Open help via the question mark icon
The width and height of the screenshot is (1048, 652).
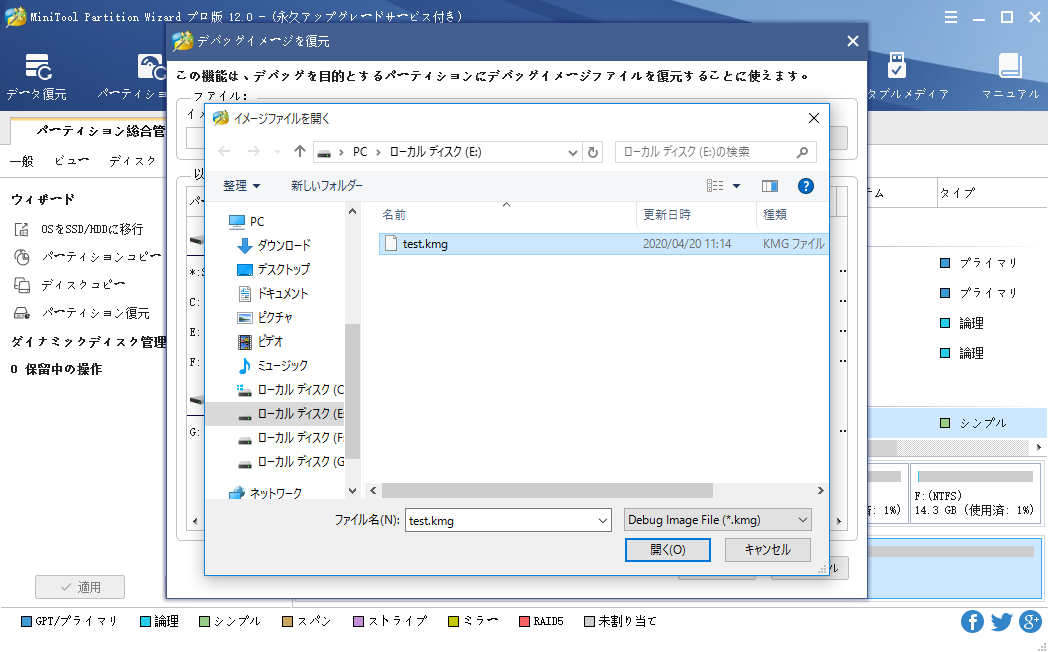coord(805,186)
